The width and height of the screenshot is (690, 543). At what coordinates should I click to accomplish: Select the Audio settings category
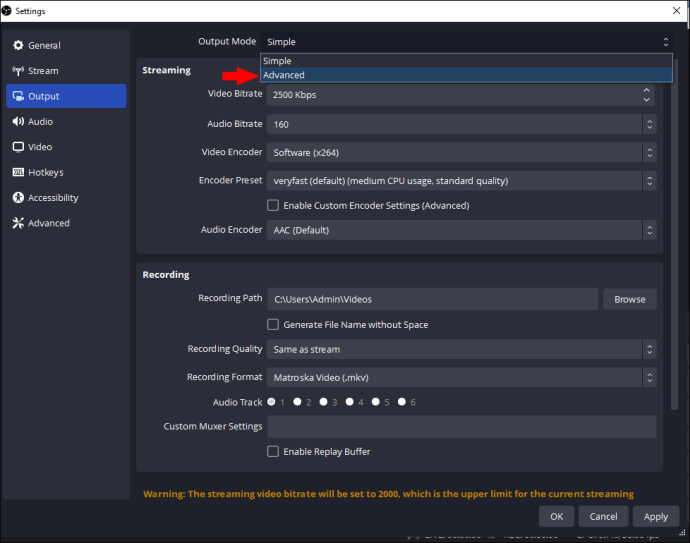click(66, 121)
